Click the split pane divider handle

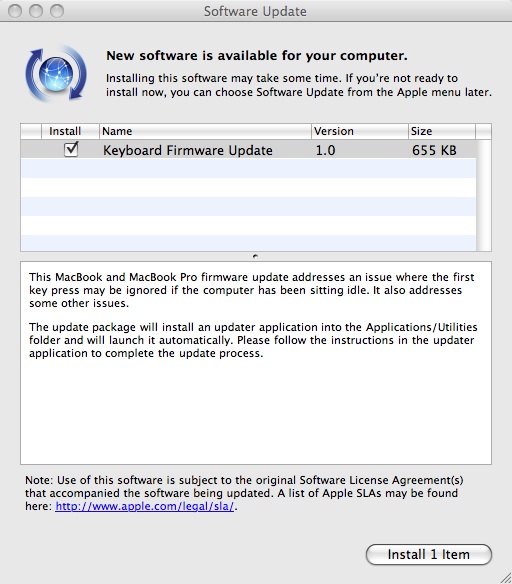pos(255,256)
